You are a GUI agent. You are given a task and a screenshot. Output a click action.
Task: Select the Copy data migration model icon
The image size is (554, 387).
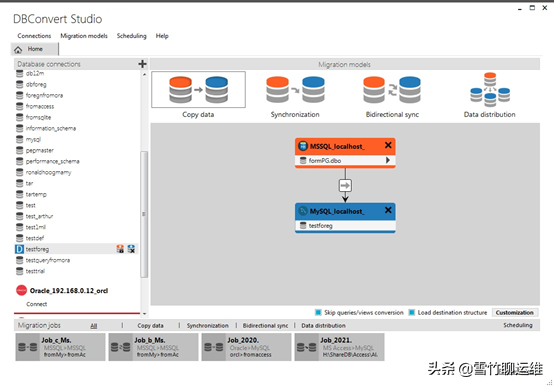click(x=198, y=90)
